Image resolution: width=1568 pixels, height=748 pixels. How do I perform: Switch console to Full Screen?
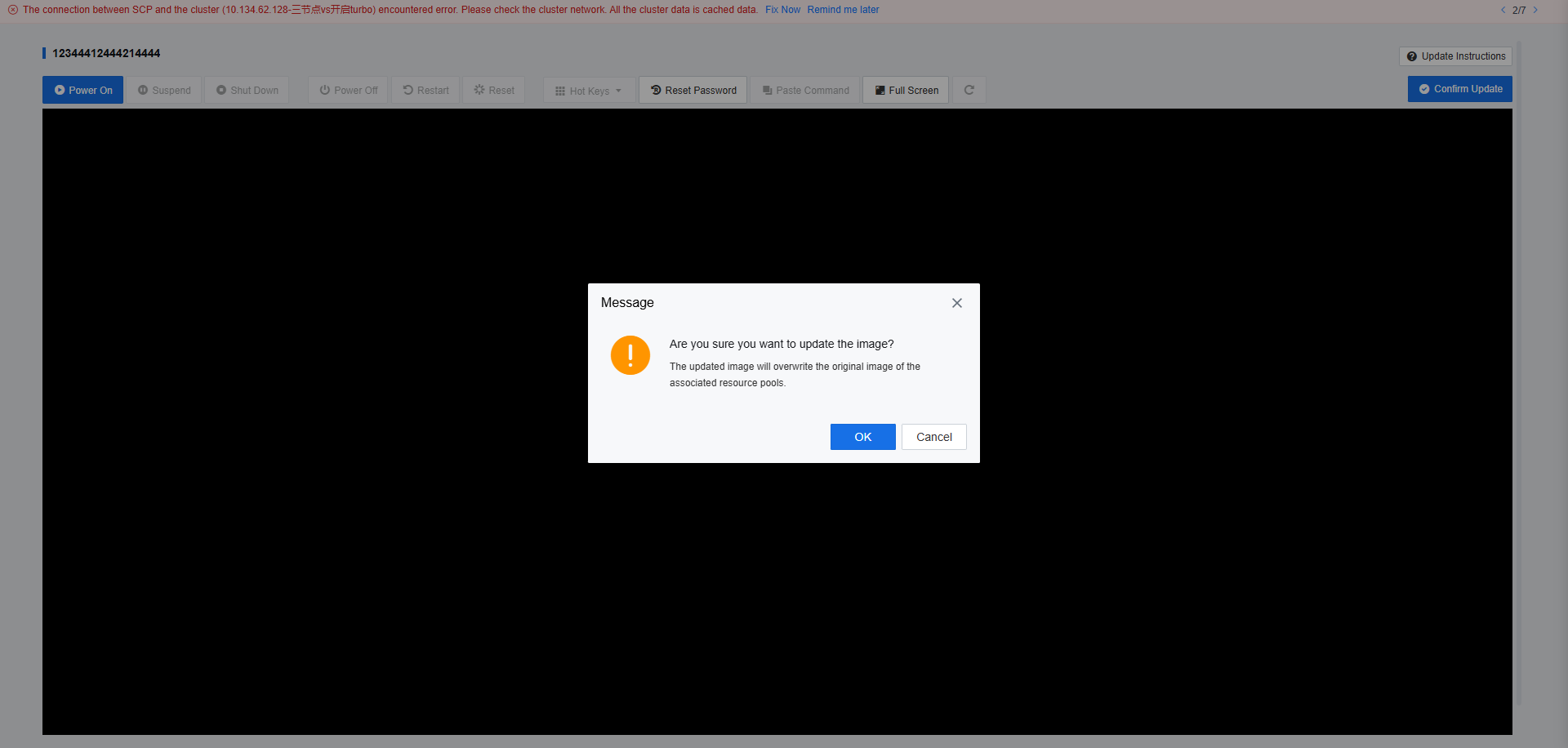tap(906, 90)
